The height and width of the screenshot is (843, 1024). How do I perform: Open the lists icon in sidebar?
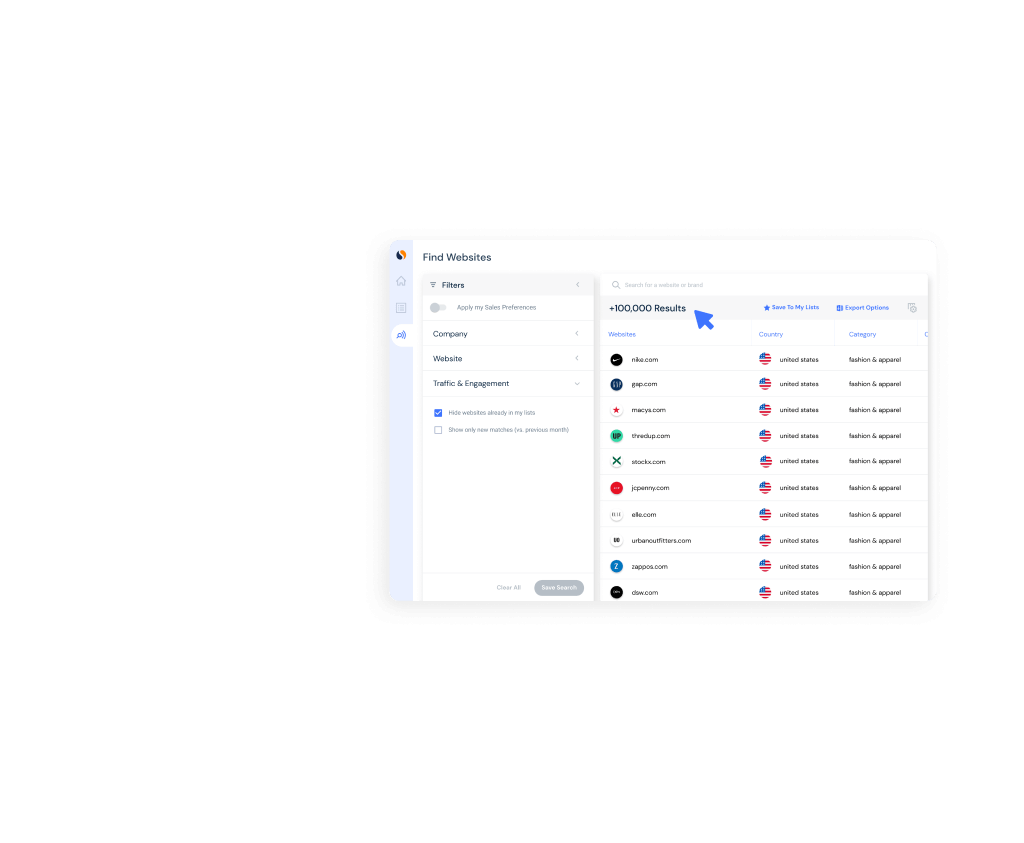(x=401, y=308)
